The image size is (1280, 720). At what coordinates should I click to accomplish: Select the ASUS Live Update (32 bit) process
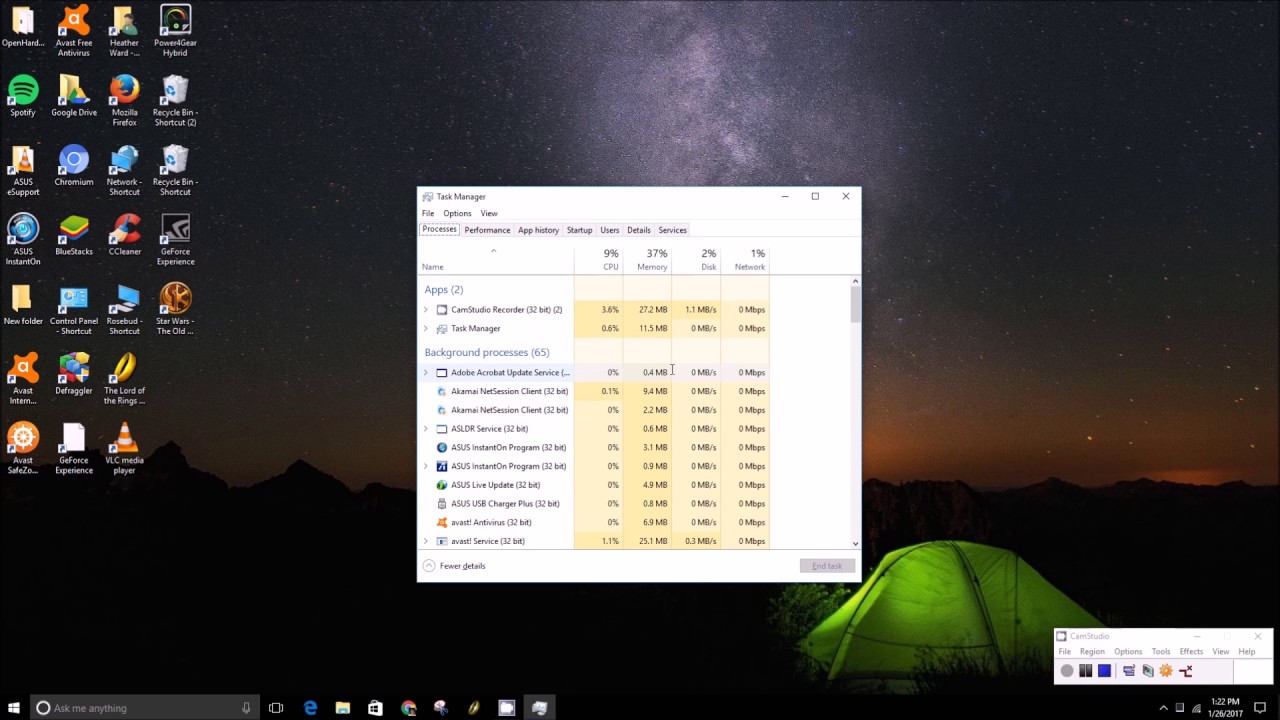pos(594,485)
